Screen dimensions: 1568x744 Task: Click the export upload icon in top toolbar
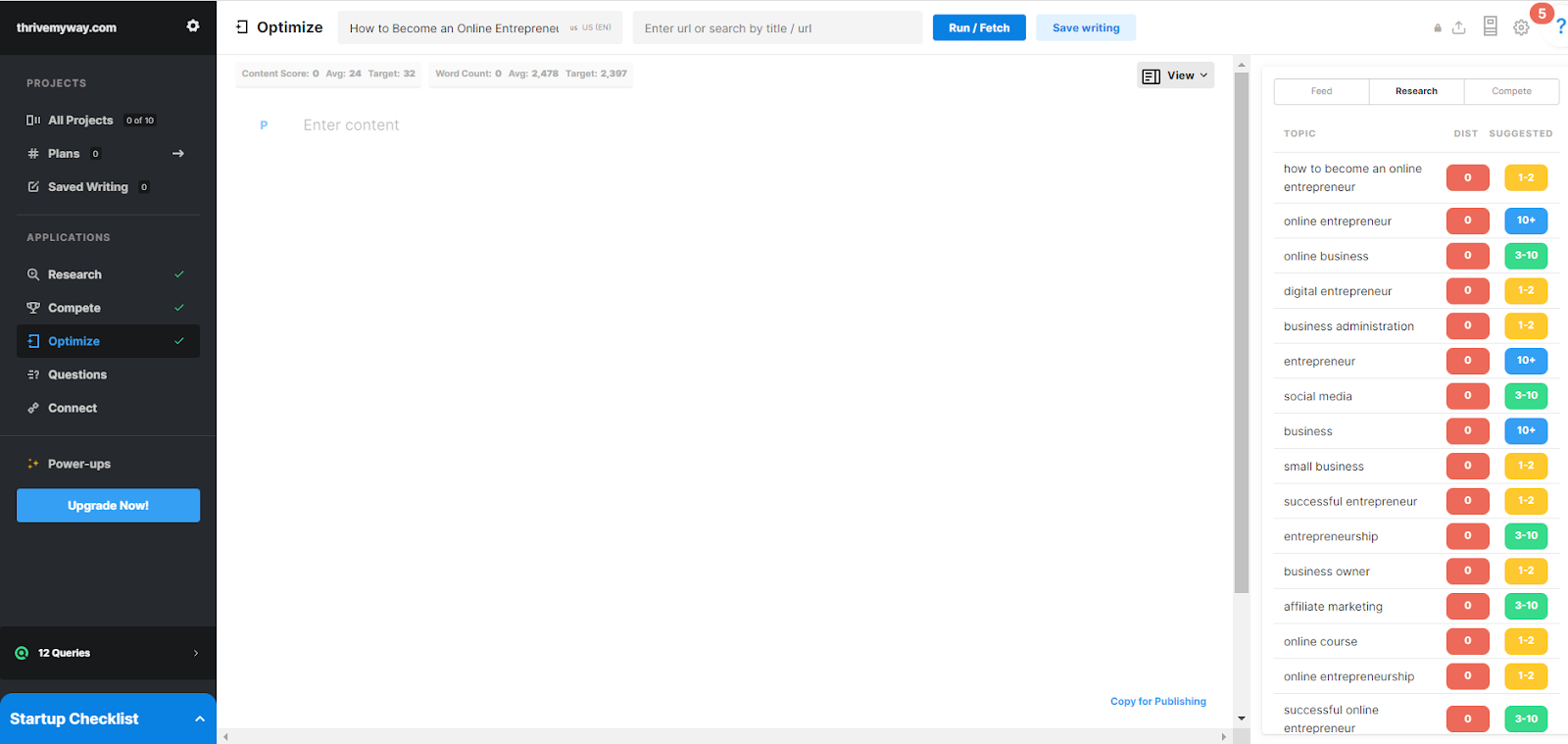click(1458, 27)
